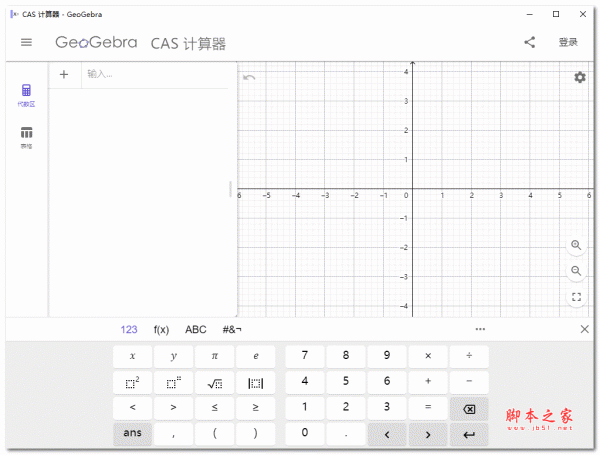This screenshot has height=455, width=600.
Task: Switch to #&¬ symbols keyboard tab
Action: [x=232, y=329]
